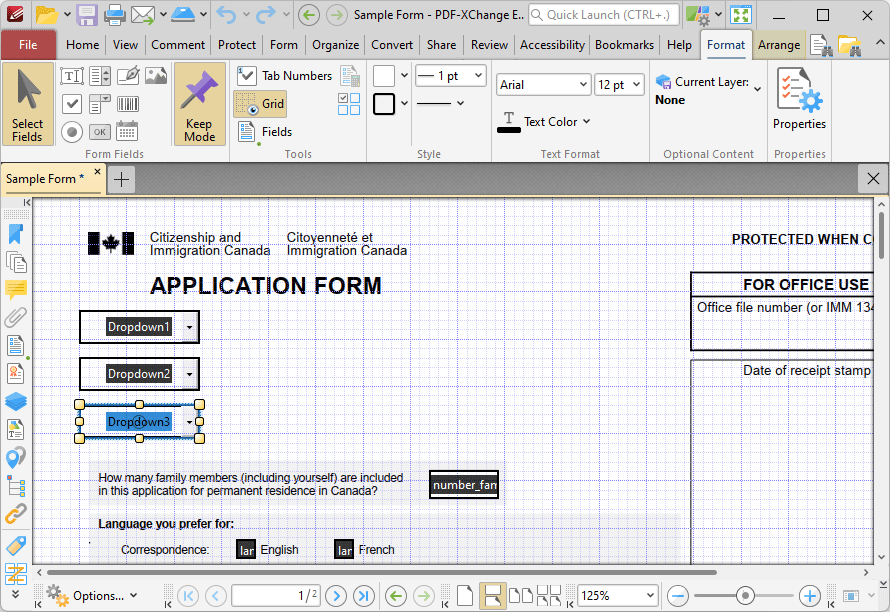This screenshot has height=612, width=890.
Task: Open the File menu
Action: [28, 45]
